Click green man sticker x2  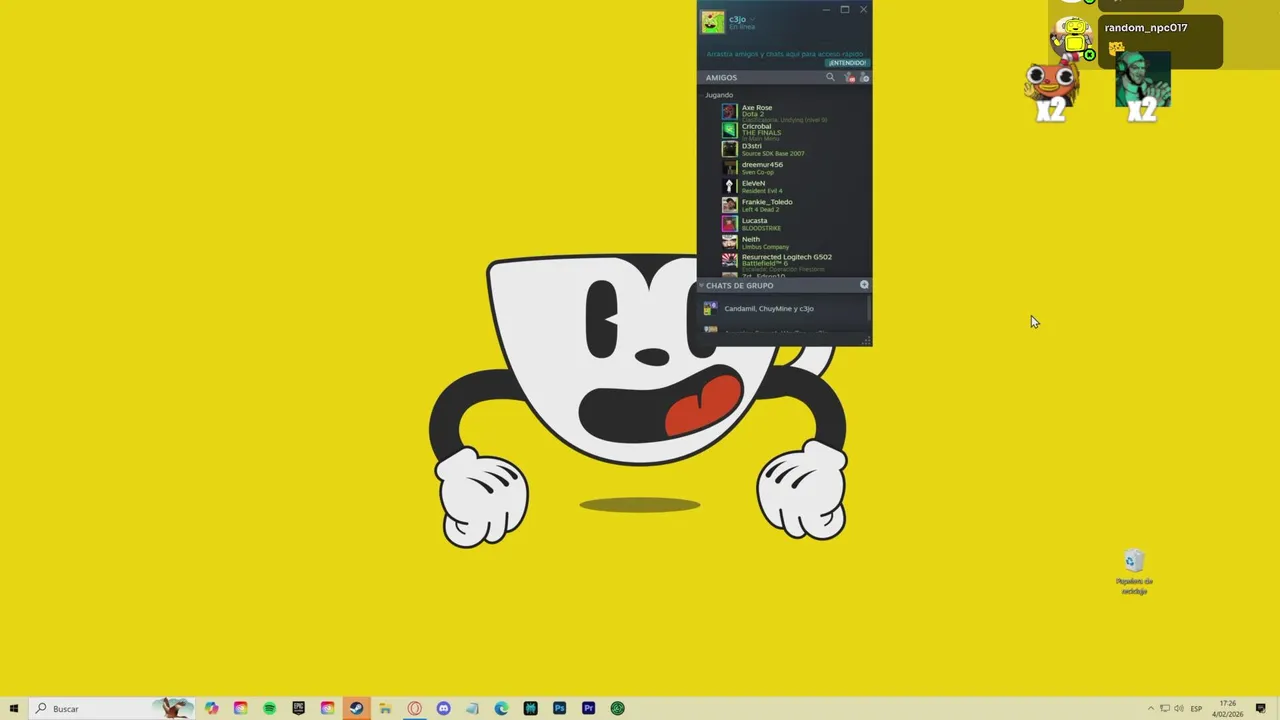point(1143,86)
